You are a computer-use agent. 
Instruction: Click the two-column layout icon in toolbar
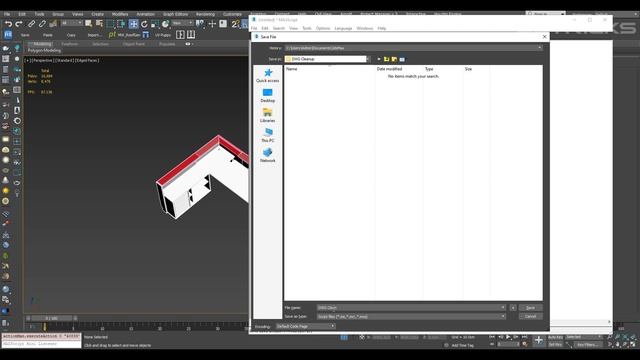[x=180, y=35]
